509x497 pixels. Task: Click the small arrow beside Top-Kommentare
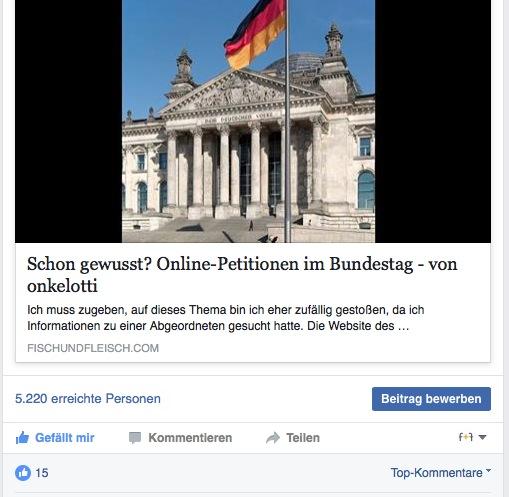(x=488, y=470)
